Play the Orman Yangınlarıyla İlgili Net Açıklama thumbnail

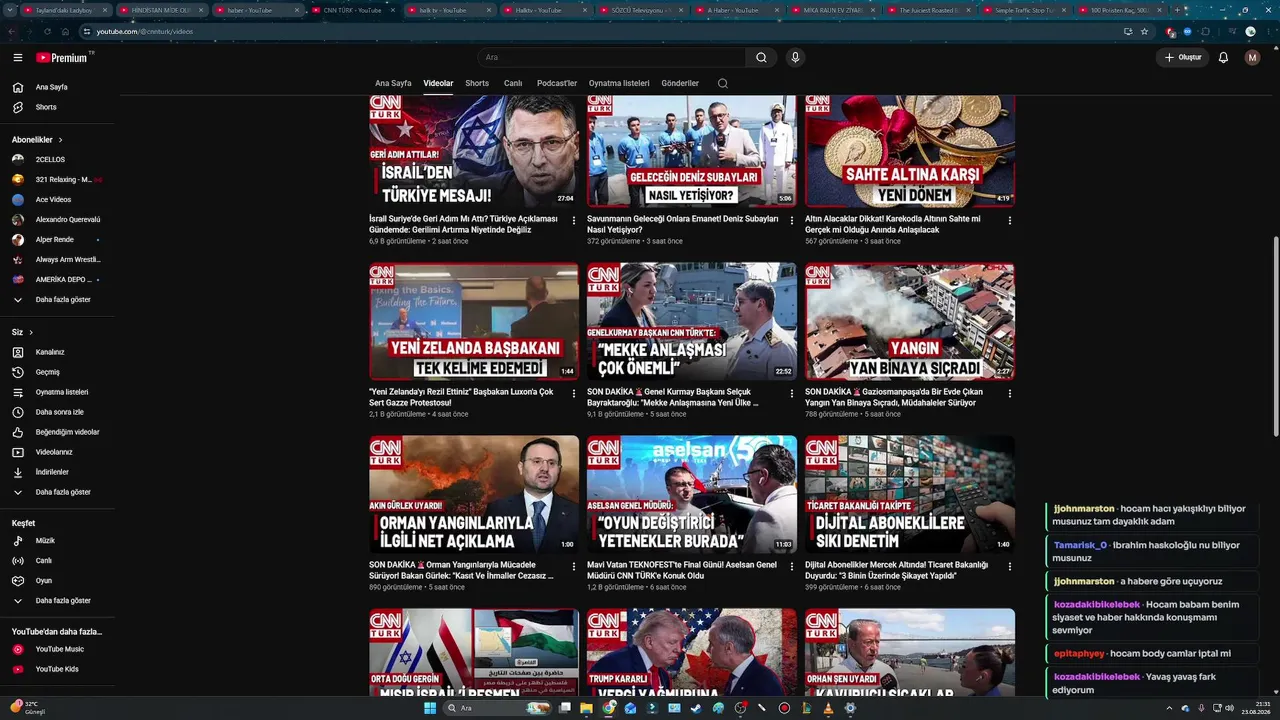pos(474,494)
